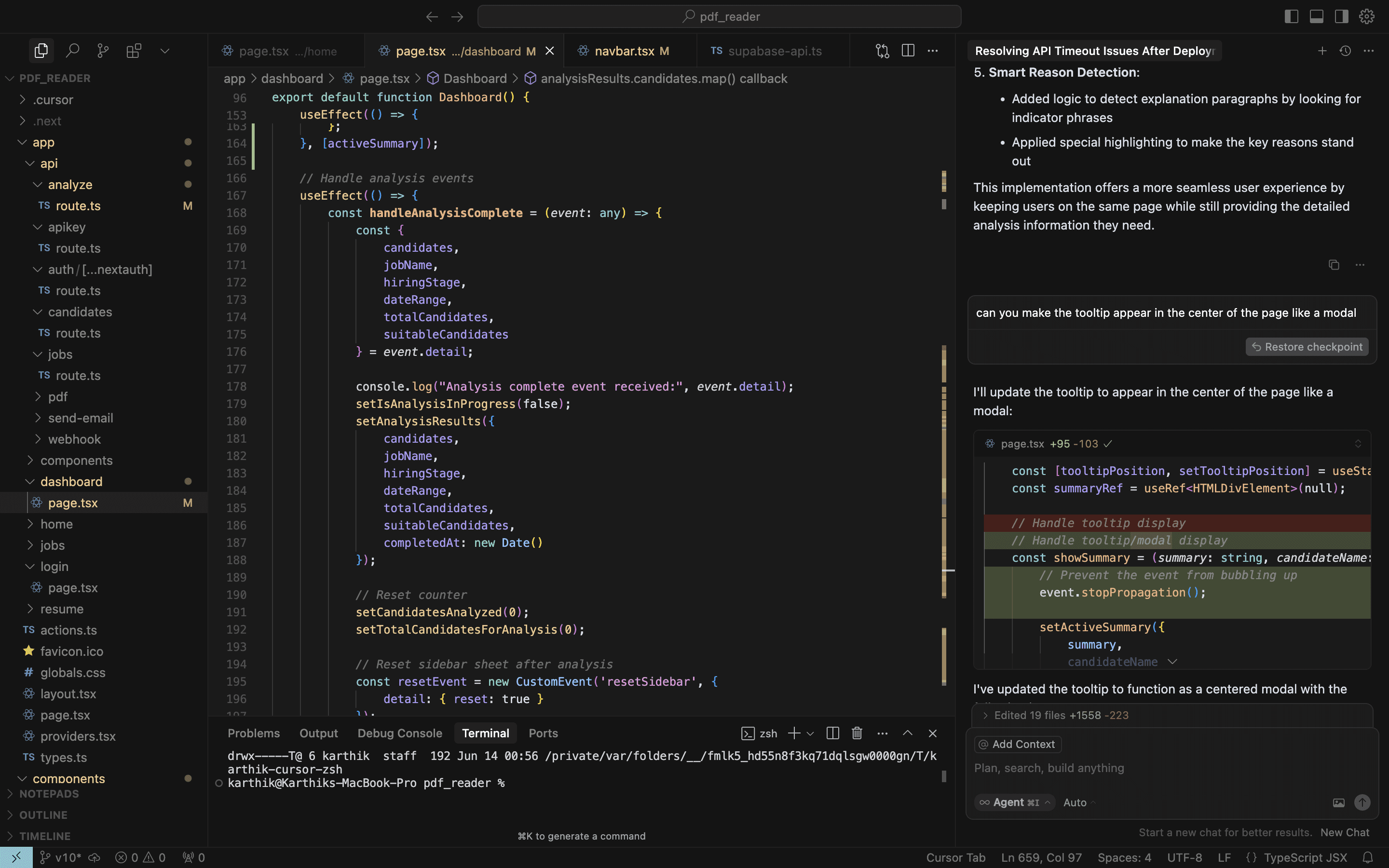The image size is (1389, 868).
Task: Open the Extensions view icon
Action: tap(134, 51)
